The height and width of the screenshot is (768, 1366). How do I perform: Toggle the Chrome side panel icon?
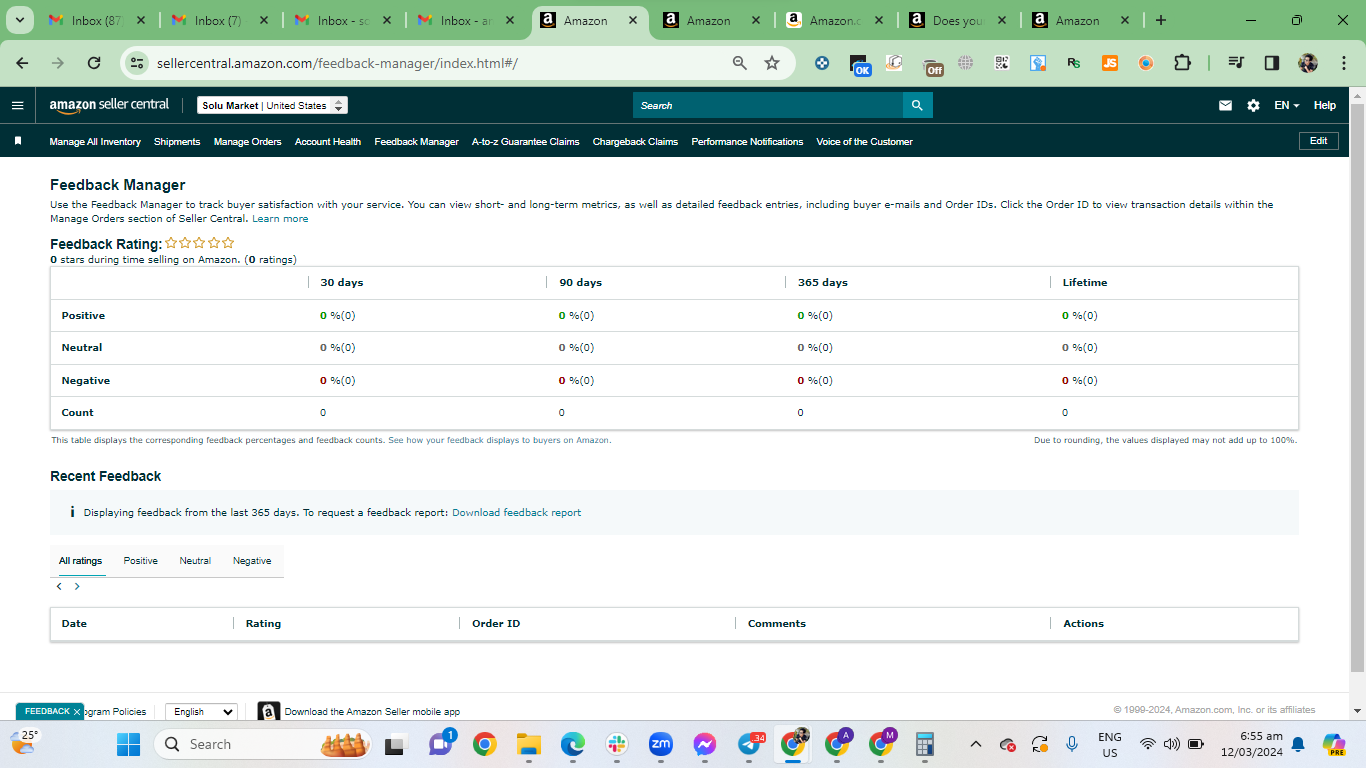coord(1272,63)
